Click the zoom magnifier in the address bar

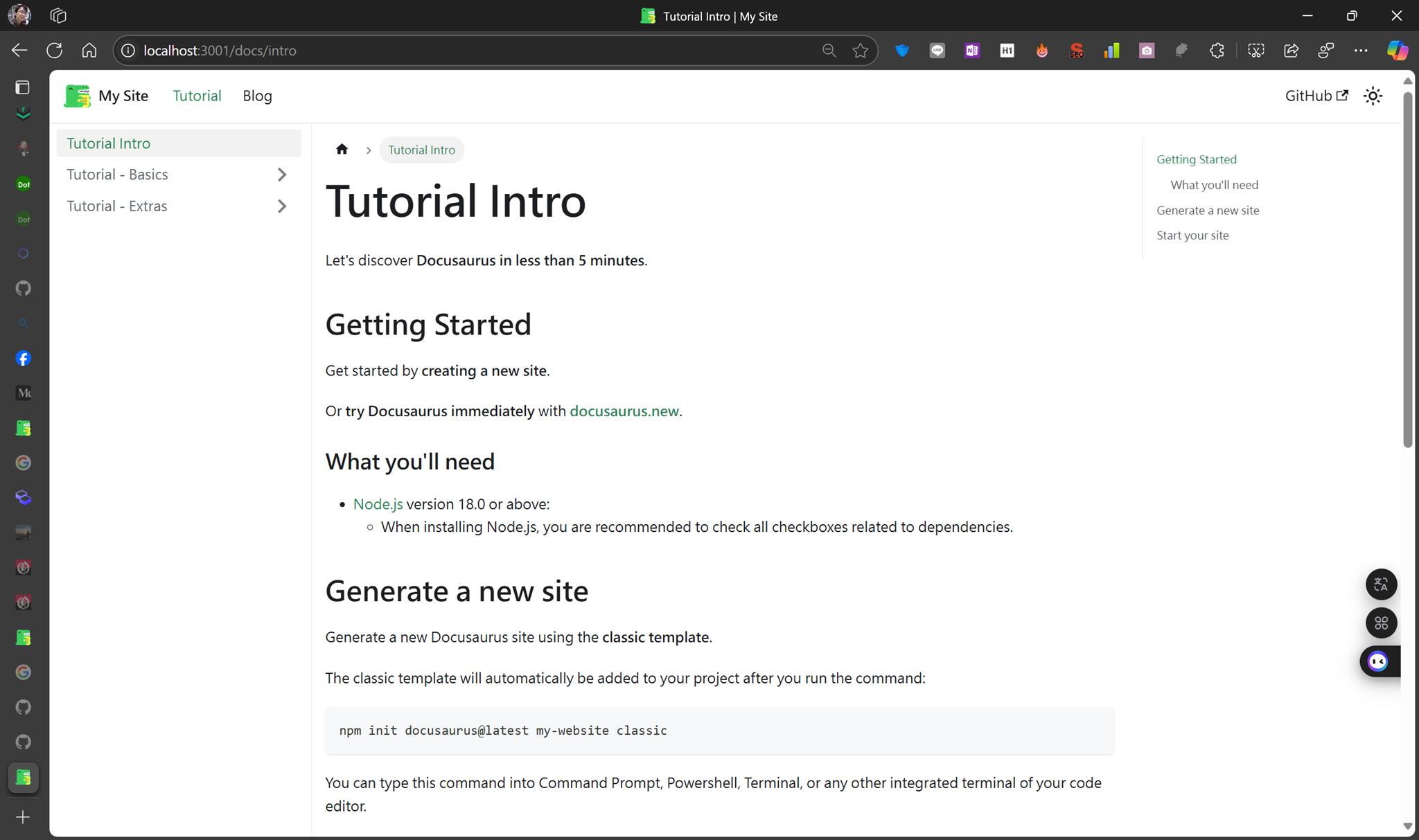(x=829, y=51)
